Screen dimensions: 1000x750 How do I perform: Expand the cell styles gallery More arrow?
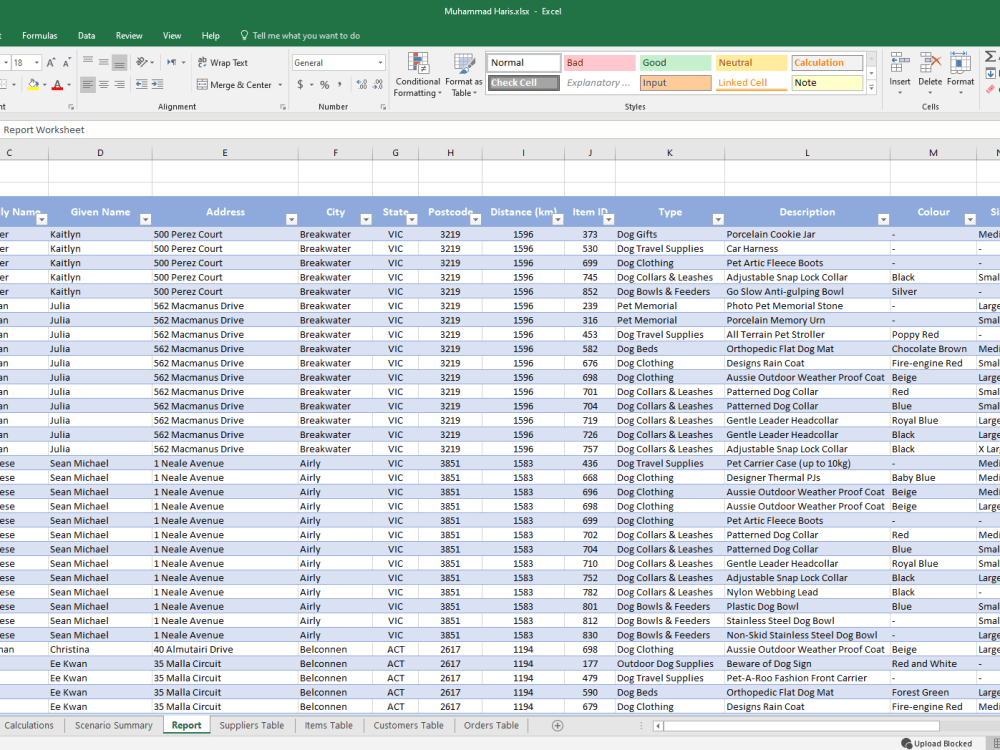(x=871, y=87)
